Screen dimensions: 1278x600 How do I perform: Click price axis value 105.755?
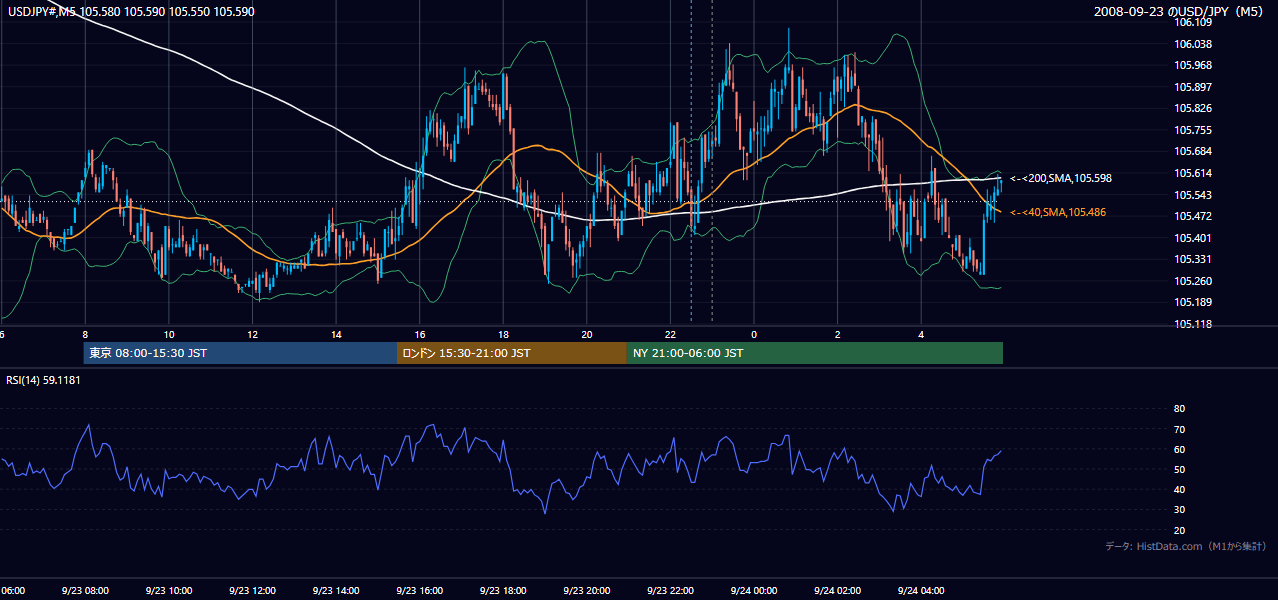pyautogui.click(x=1194, y=130)
